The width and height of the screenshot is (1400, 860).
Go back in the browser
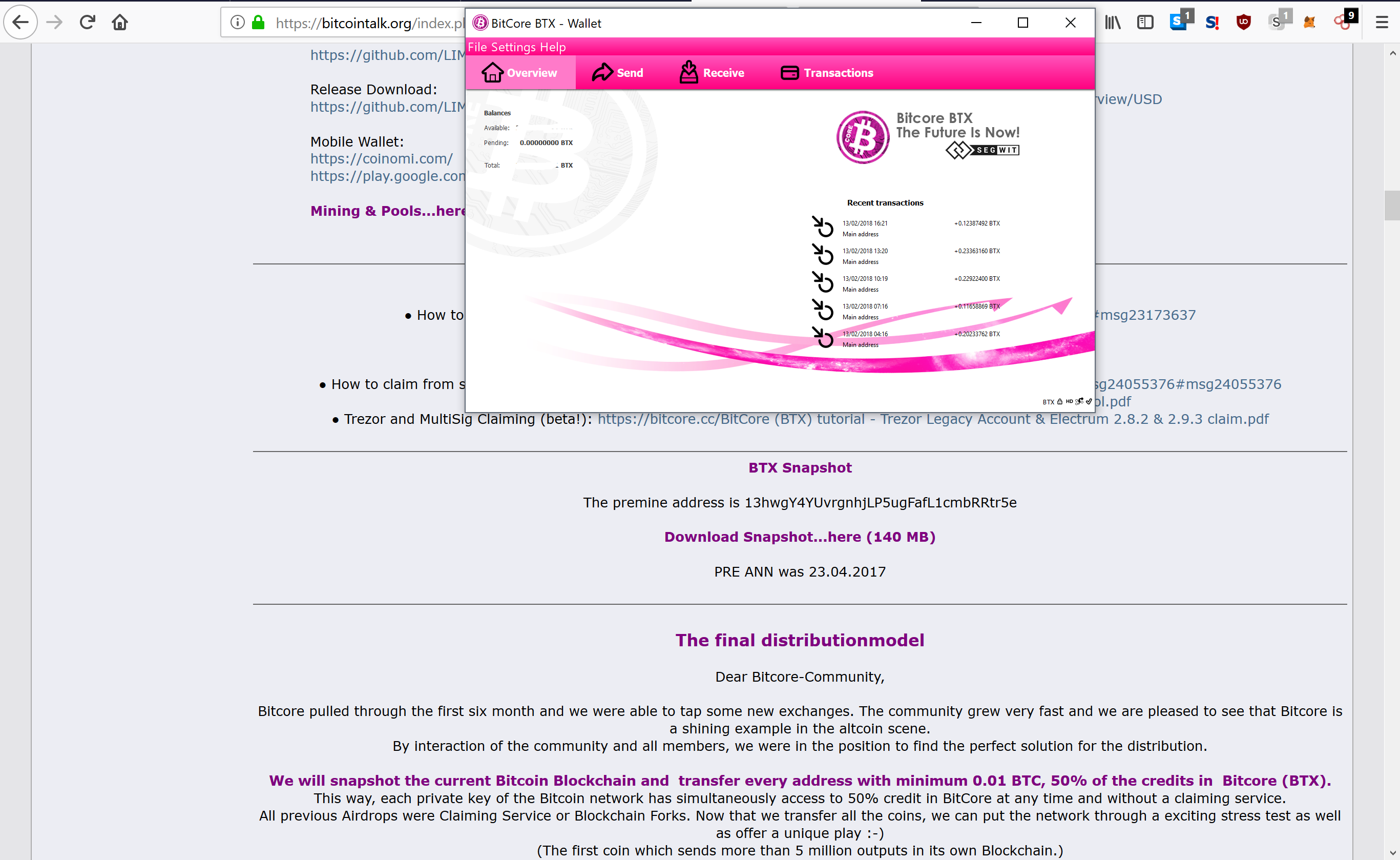20,22
